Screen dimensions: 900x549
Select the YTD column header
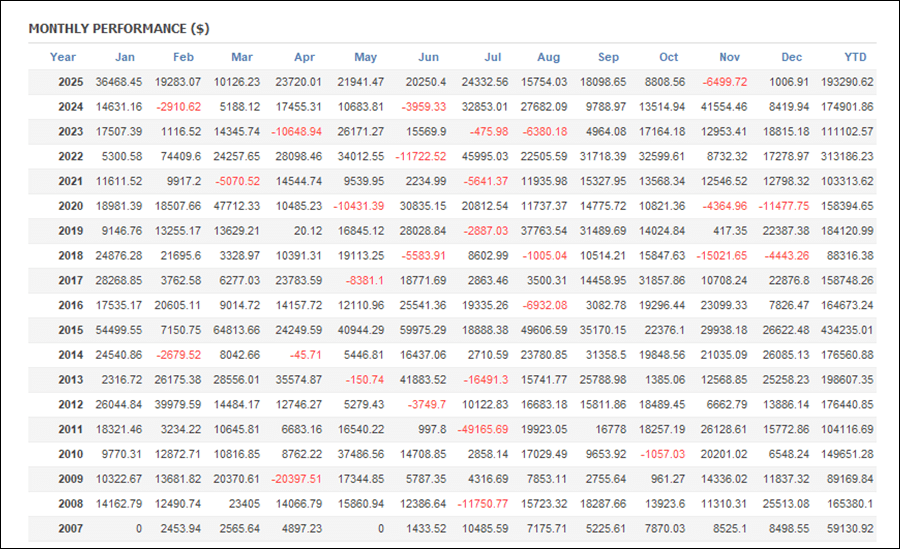click(855, 57)
